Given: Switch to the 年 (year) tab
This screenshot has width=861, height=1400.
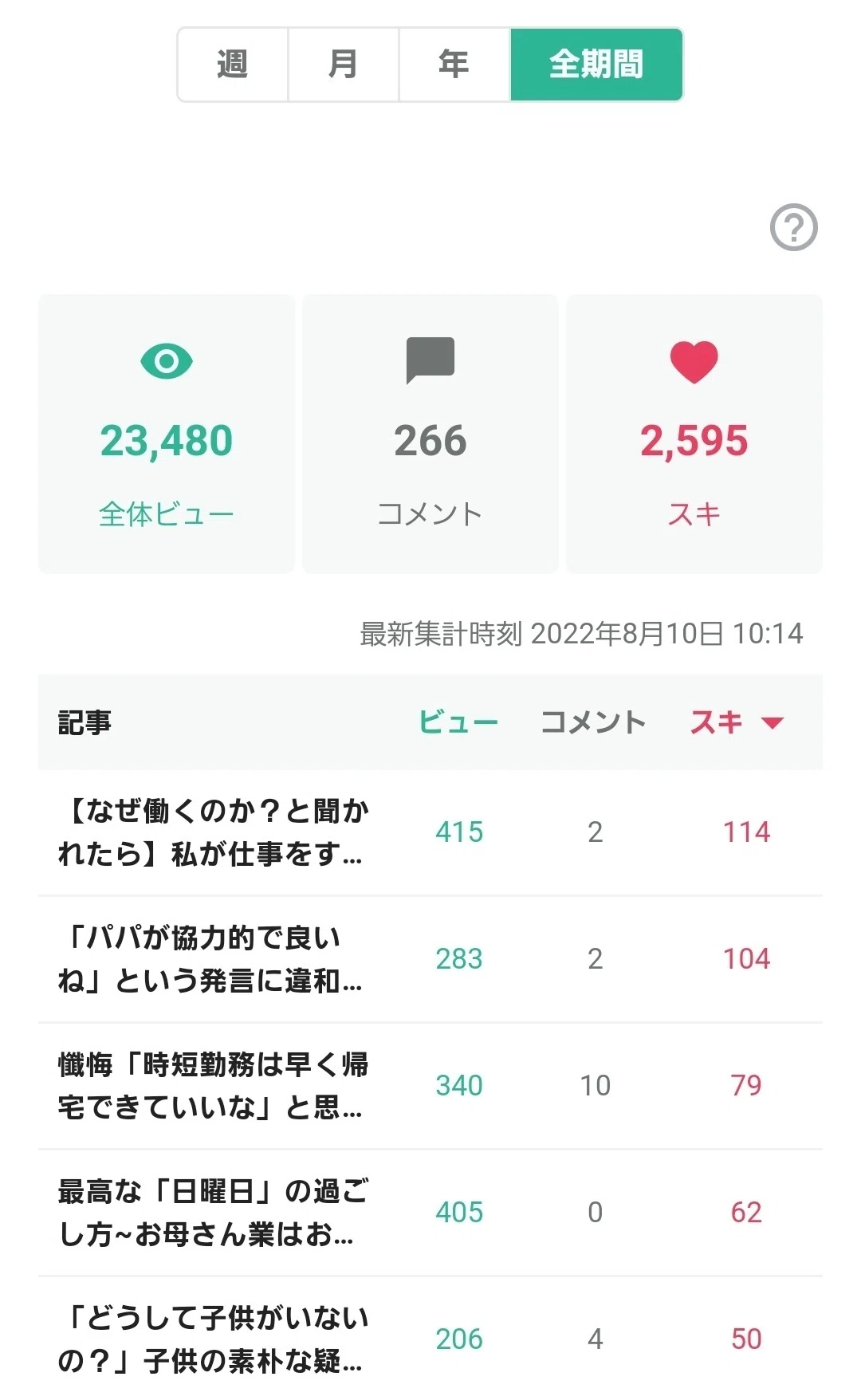Looking at the screenshot, I should point(454,65).
